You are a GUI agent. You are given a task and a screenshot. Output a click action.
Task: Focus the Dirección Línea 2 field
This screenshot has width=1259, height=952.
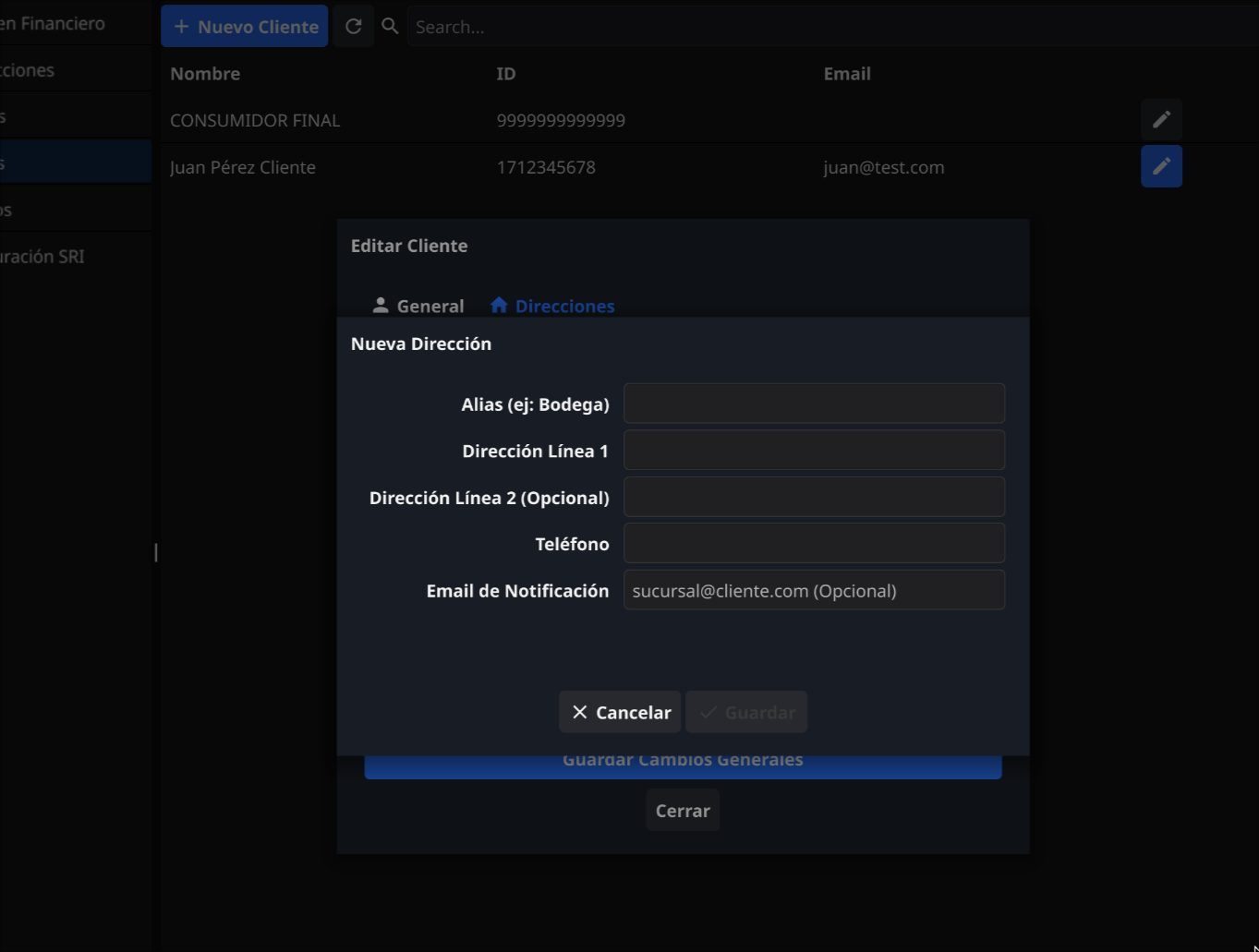pos(814,497)
